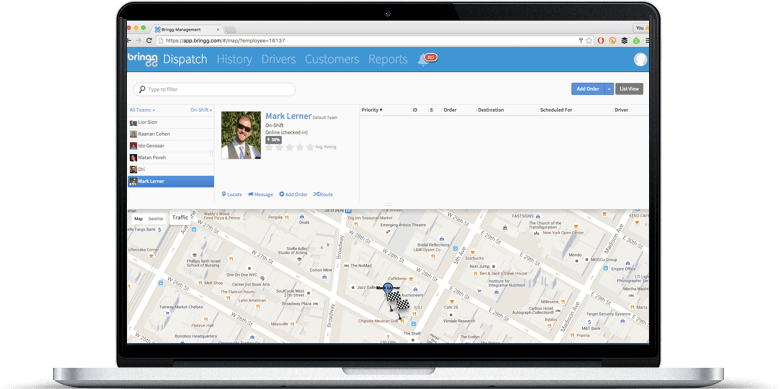Click the Locate driver pin icon
This screenshot has height=389, width=781.
point(224,194)
